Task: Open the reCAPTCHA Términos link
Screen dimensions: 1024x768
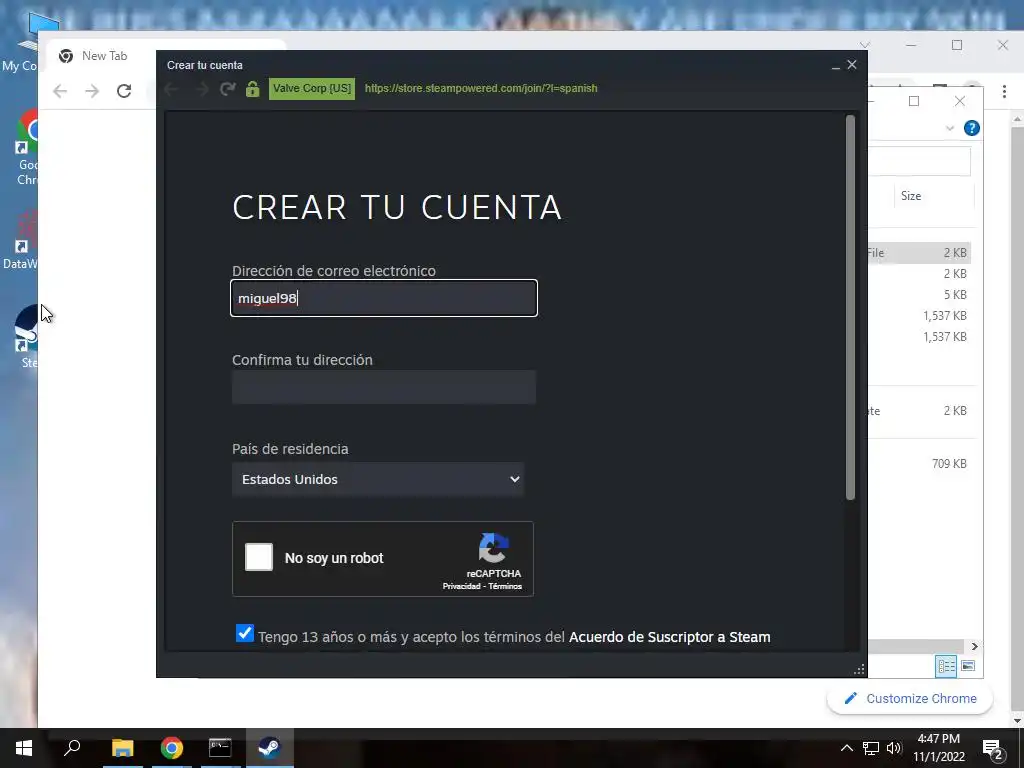Action: [505, 586]
